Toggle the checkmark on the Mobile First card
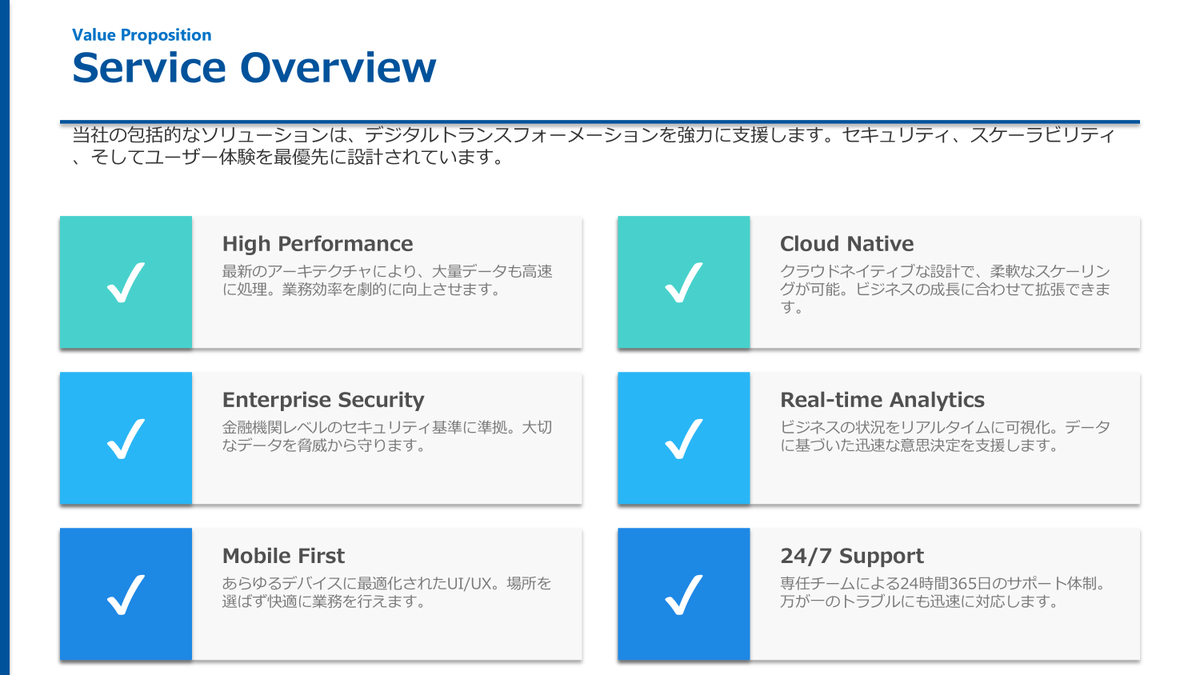The image size is (1200, 675). [x=125, y=594]
